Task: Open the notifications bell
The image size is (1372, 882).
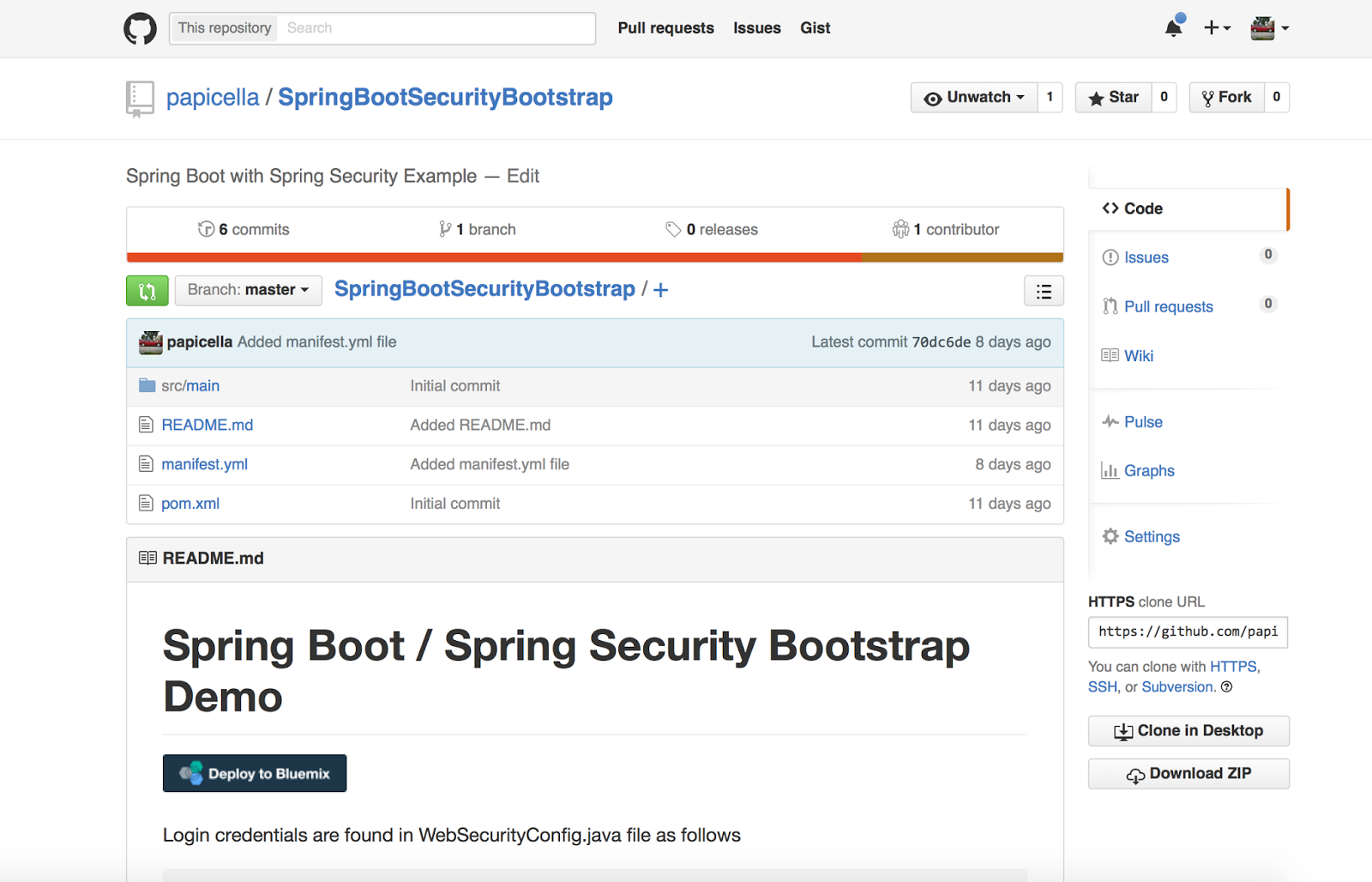Action: click(1174, 27)
